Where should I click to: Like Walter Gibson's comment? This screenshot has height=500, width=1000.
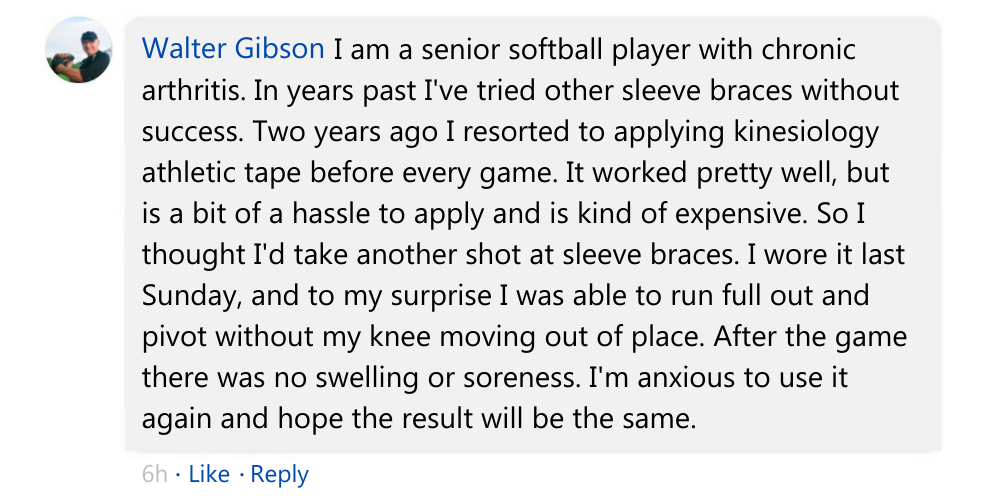(x=208, y=474)
